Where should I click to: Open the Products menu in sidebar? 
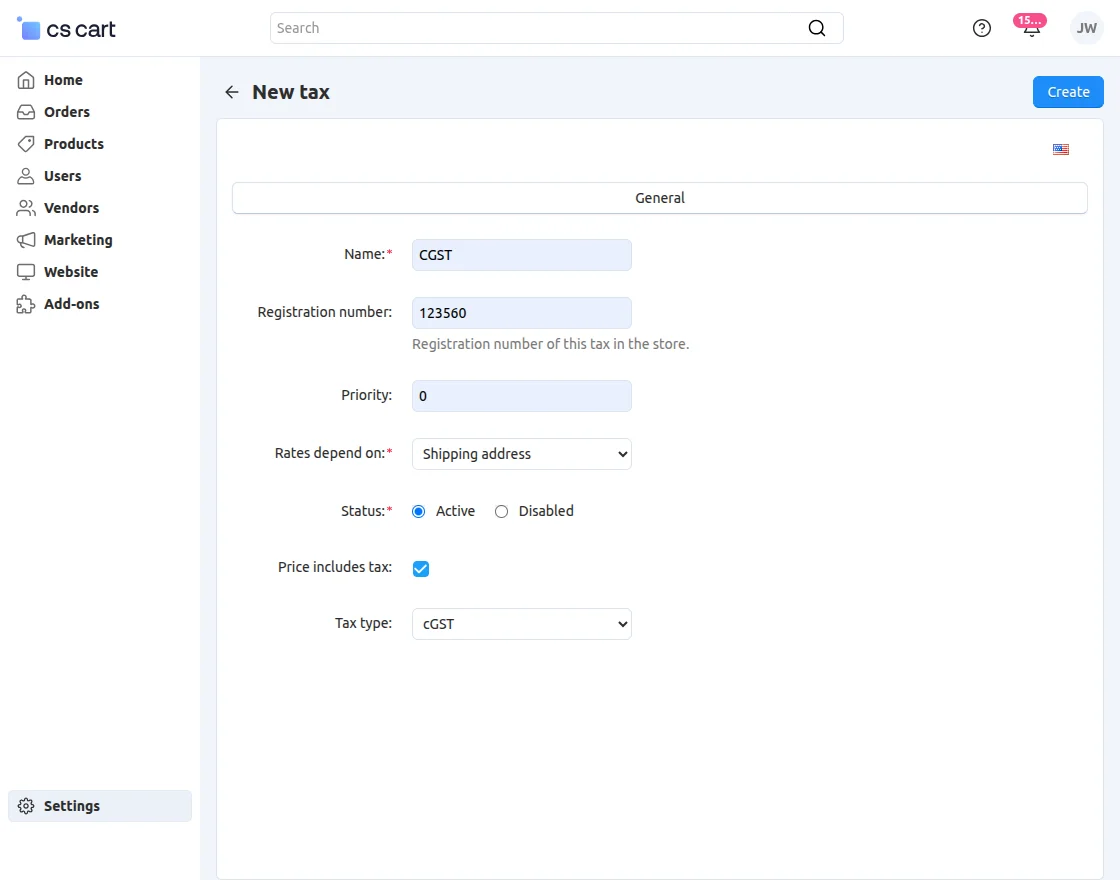click(73, 144)
